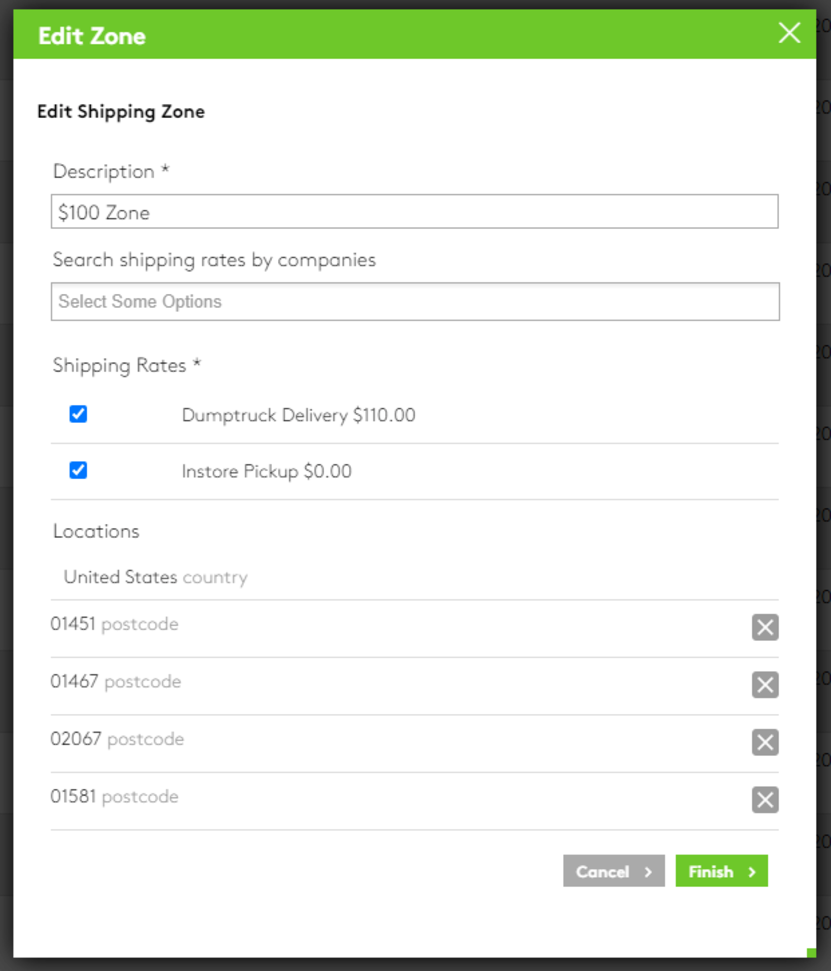
Task: Click the United States country row
Action: [414, 577]
